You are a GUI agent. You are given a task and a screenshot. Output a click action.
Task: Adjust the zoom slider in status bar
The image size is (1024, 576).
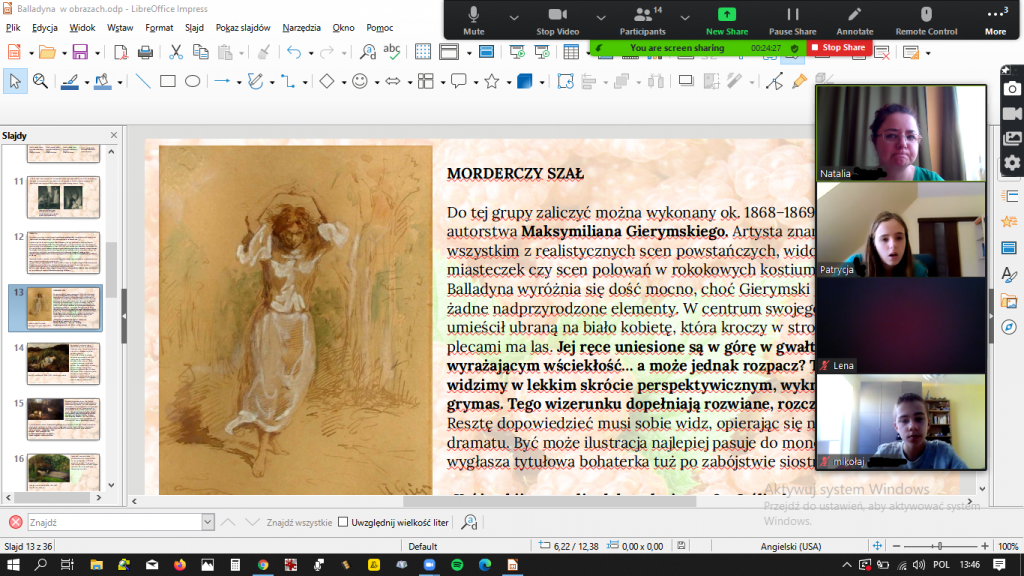(939, 547)
